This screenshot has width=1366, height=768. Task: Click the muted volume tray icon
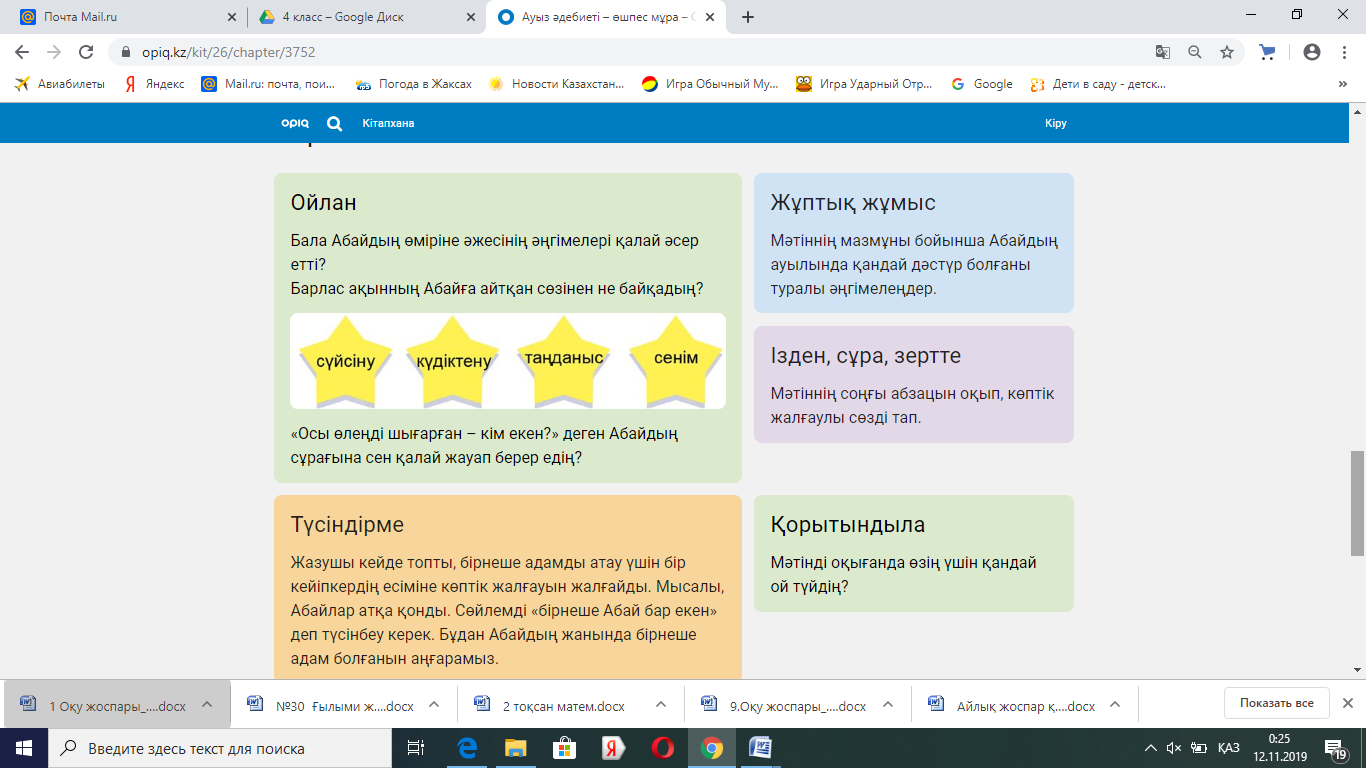pyautogui.click(x=1174, y=748)
